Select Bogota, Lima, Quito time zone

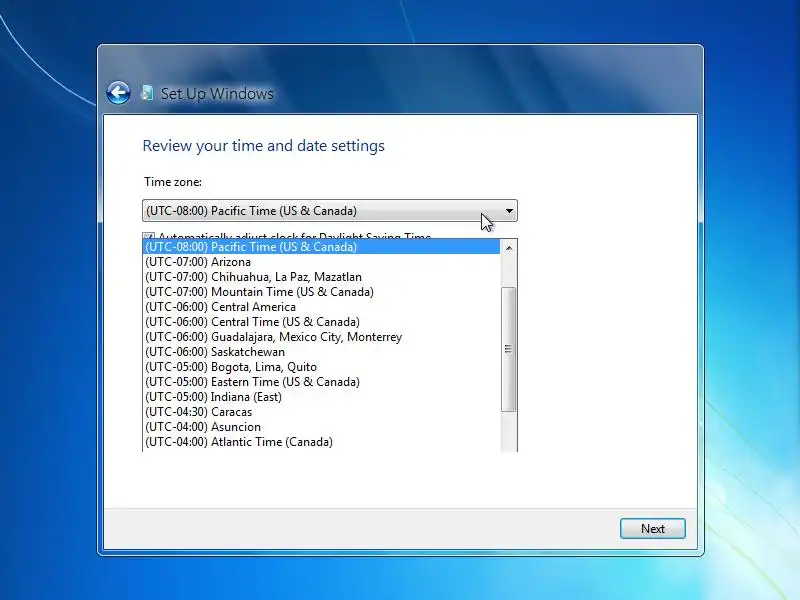(321, 367)
